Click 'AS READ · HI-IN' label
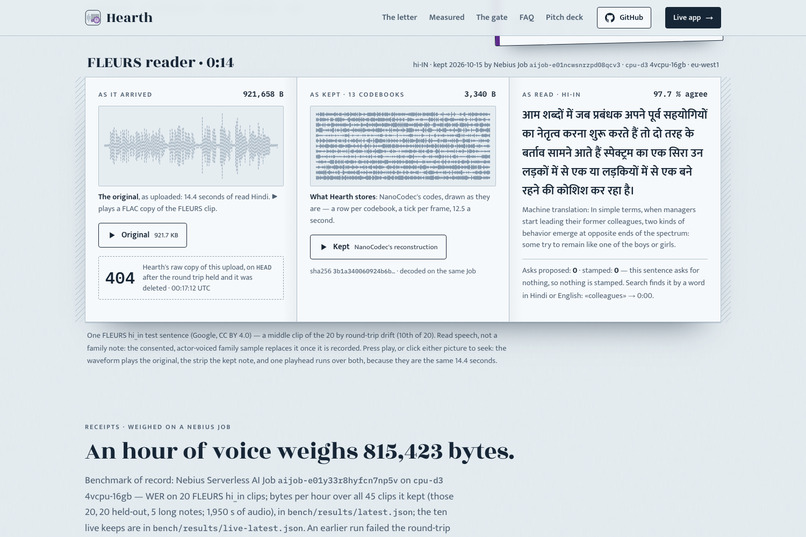806x537 pixels. pos(551,95)
